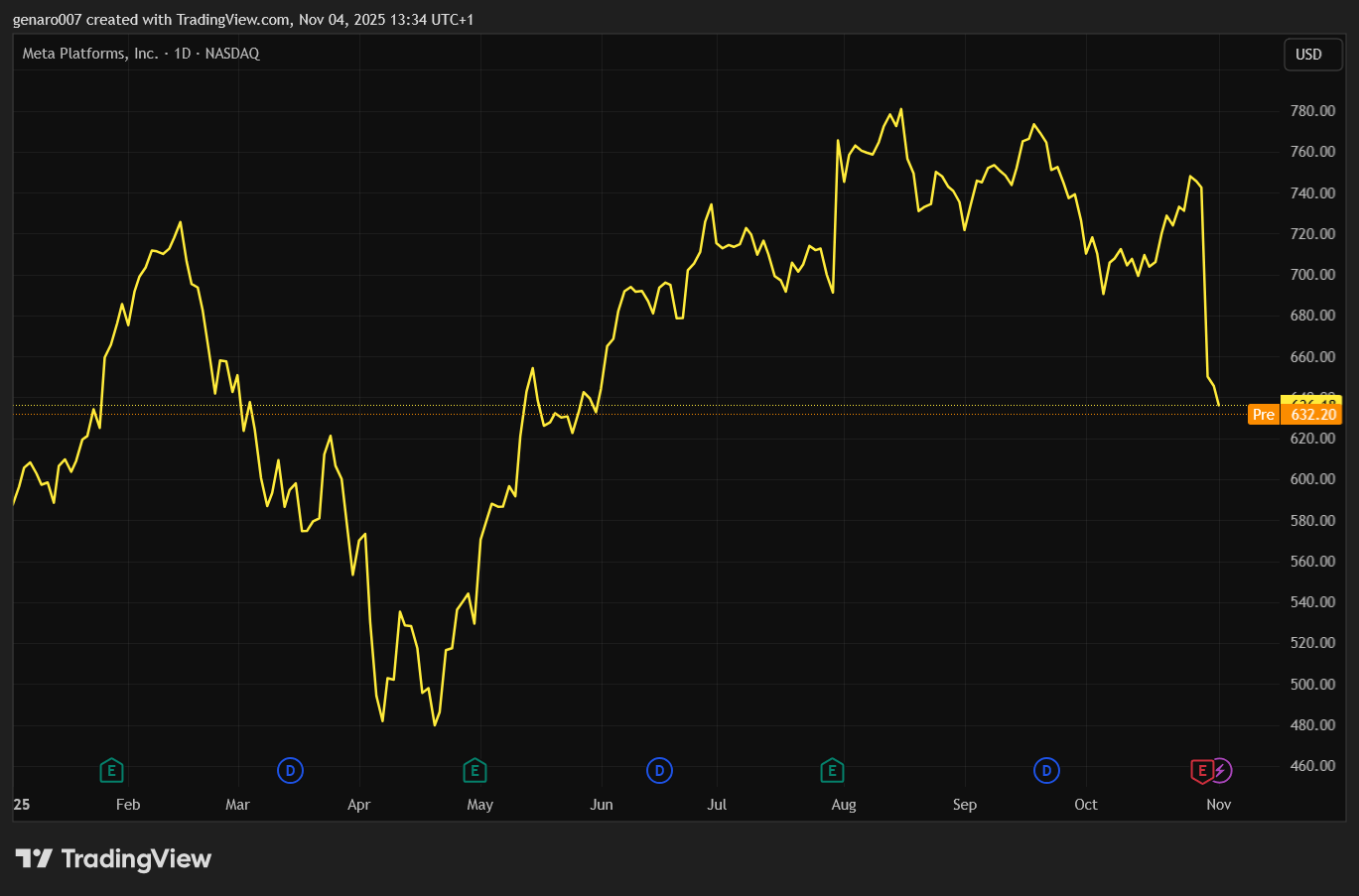
Task: Click the 520.00 price axis label
Action: coord(1312,643)
